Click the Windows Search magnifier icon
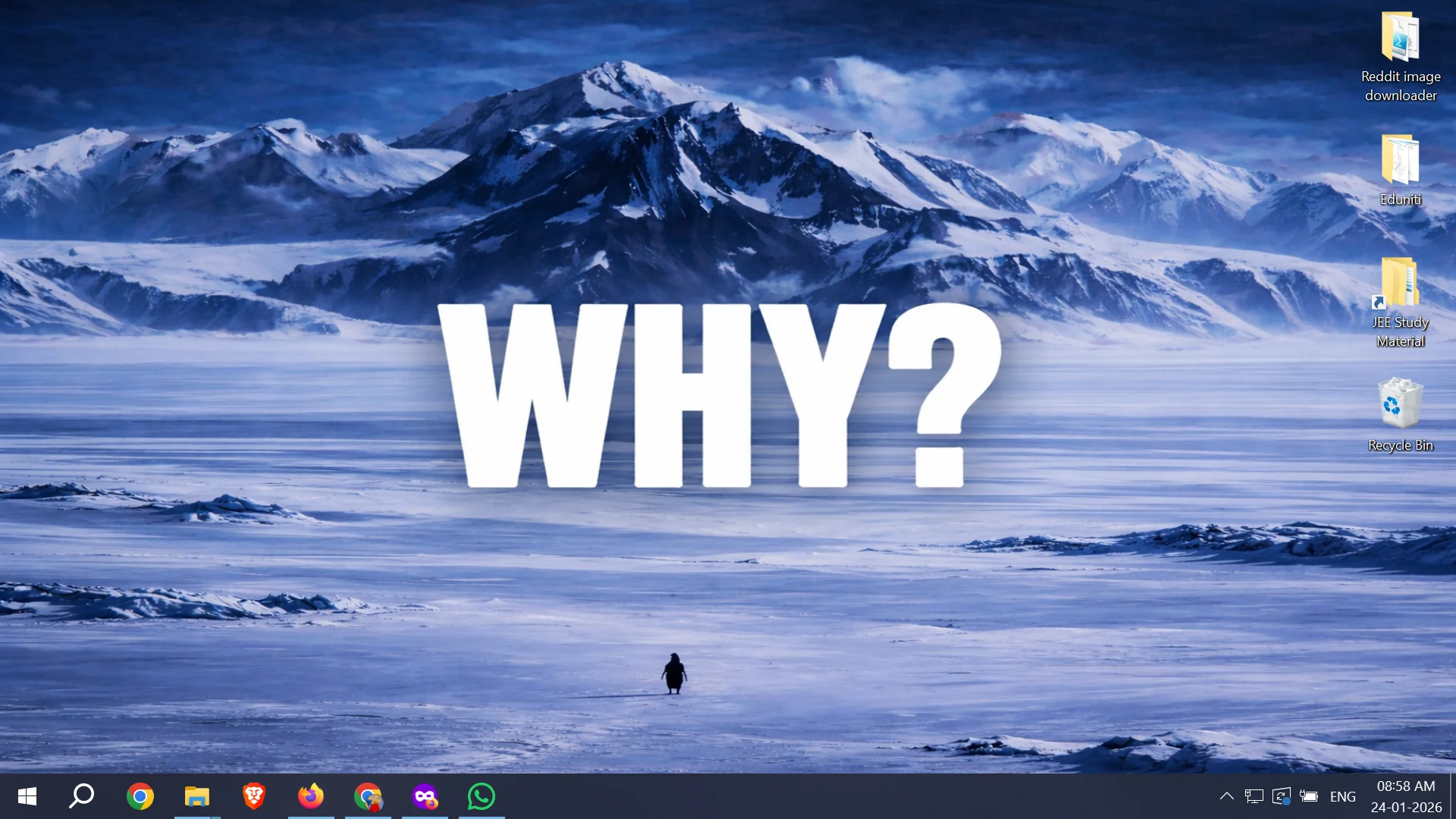Screen dimensions: 1456x819 (81, 796)
